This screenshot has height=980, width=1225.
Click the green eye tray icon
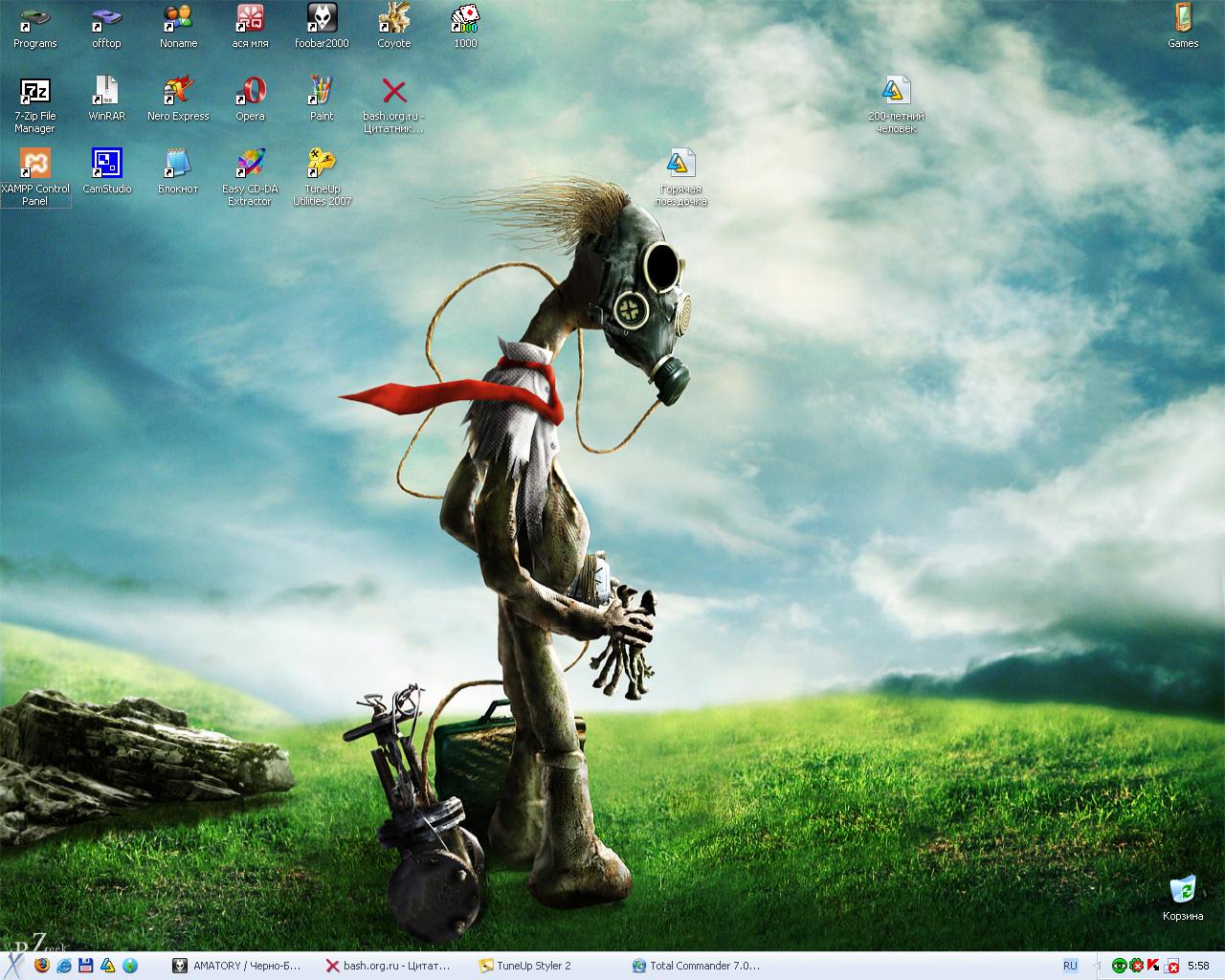pos(1119,966)
